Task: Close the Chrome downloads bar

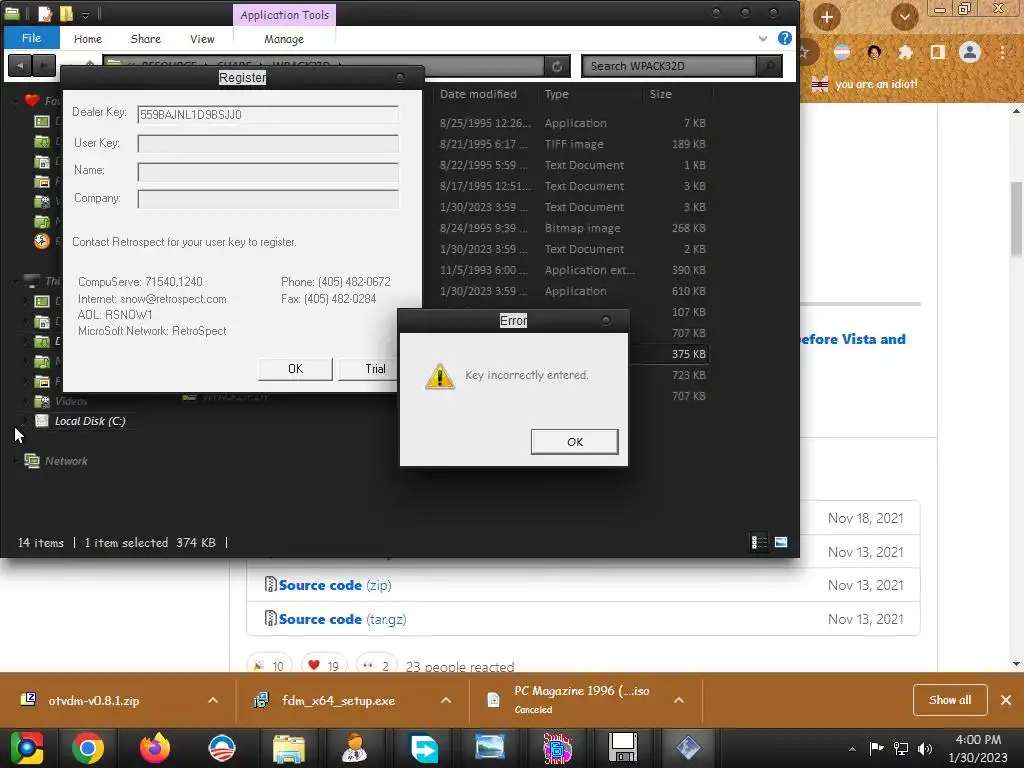Action: coord(1006,700)
